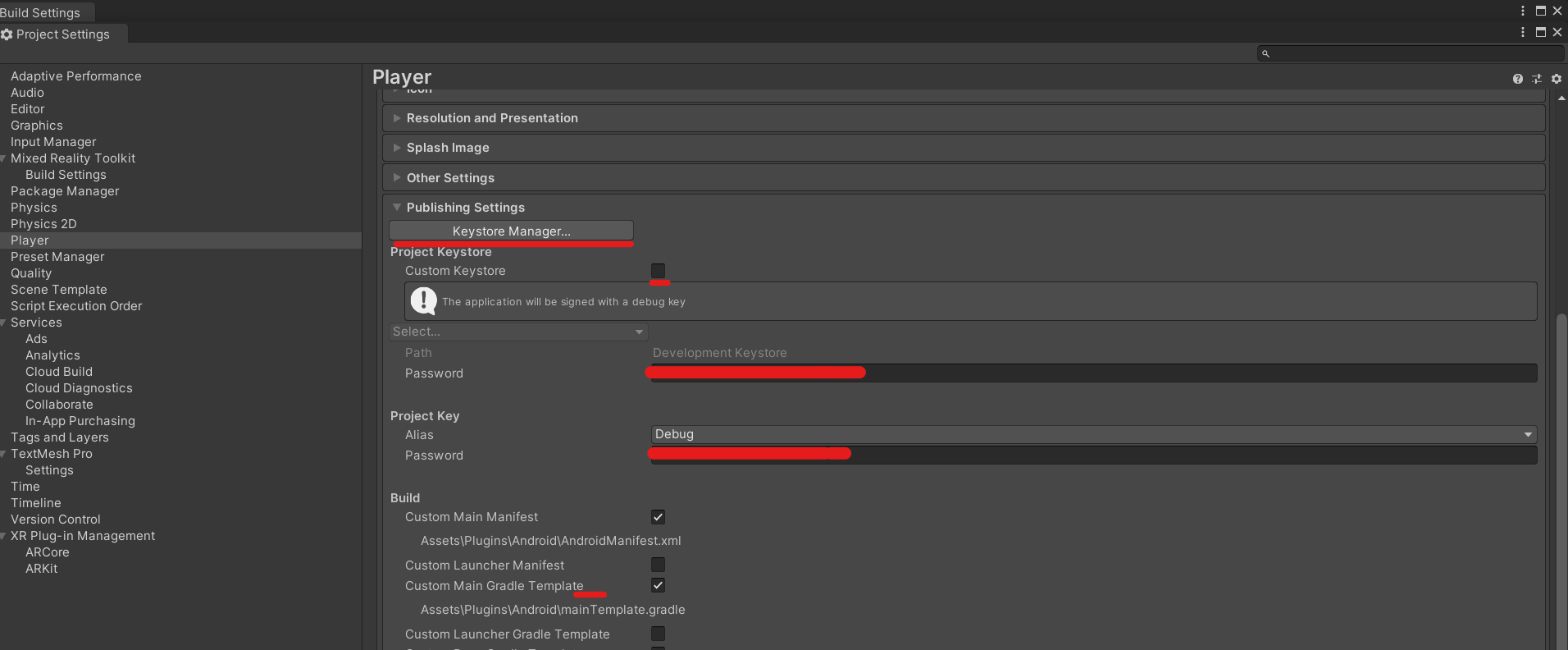1568x650 pixels.
Task: Select Input Manager settings
Action: pos(53,142)
